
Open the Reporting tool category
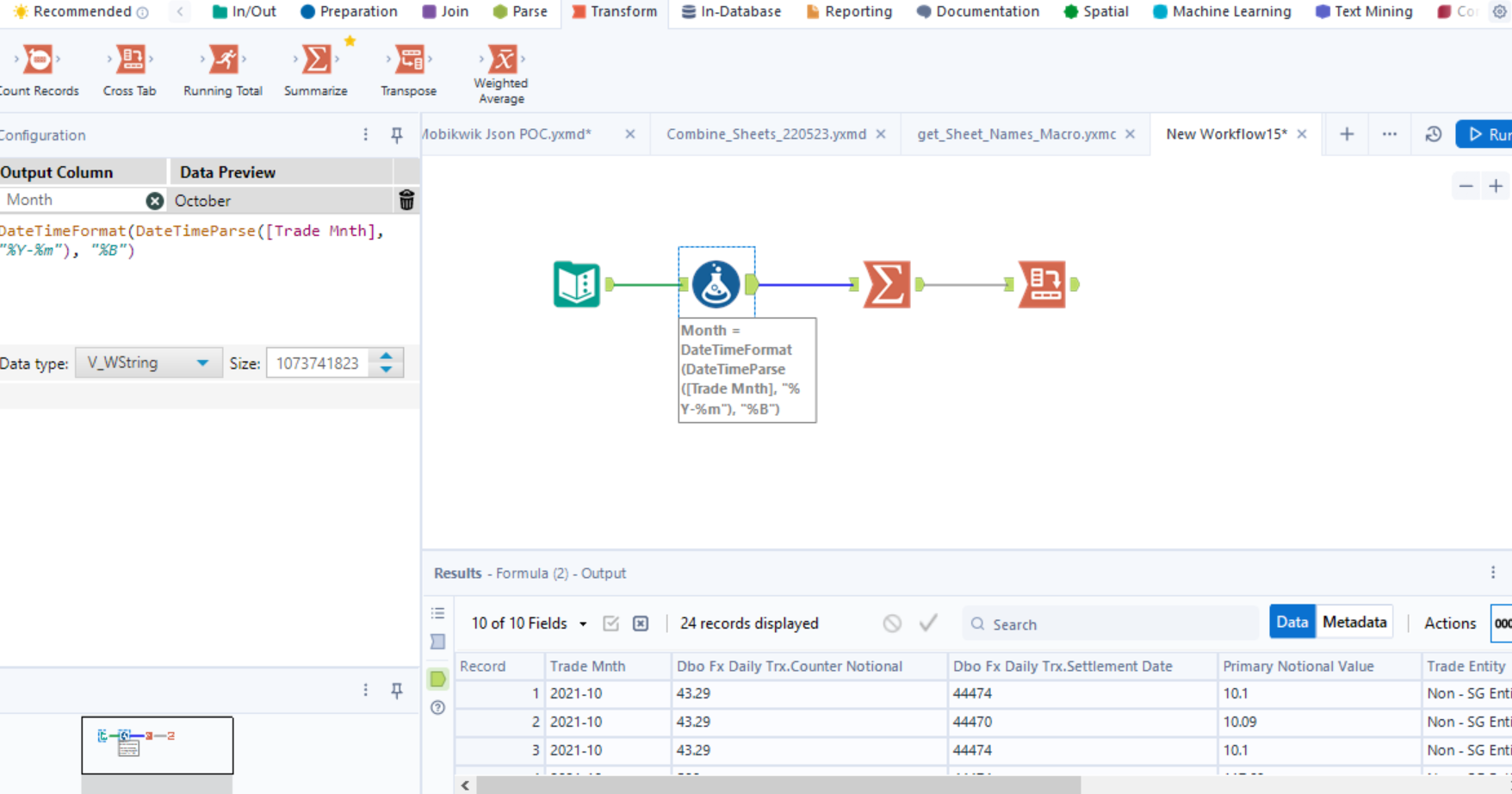pos(848,12)
